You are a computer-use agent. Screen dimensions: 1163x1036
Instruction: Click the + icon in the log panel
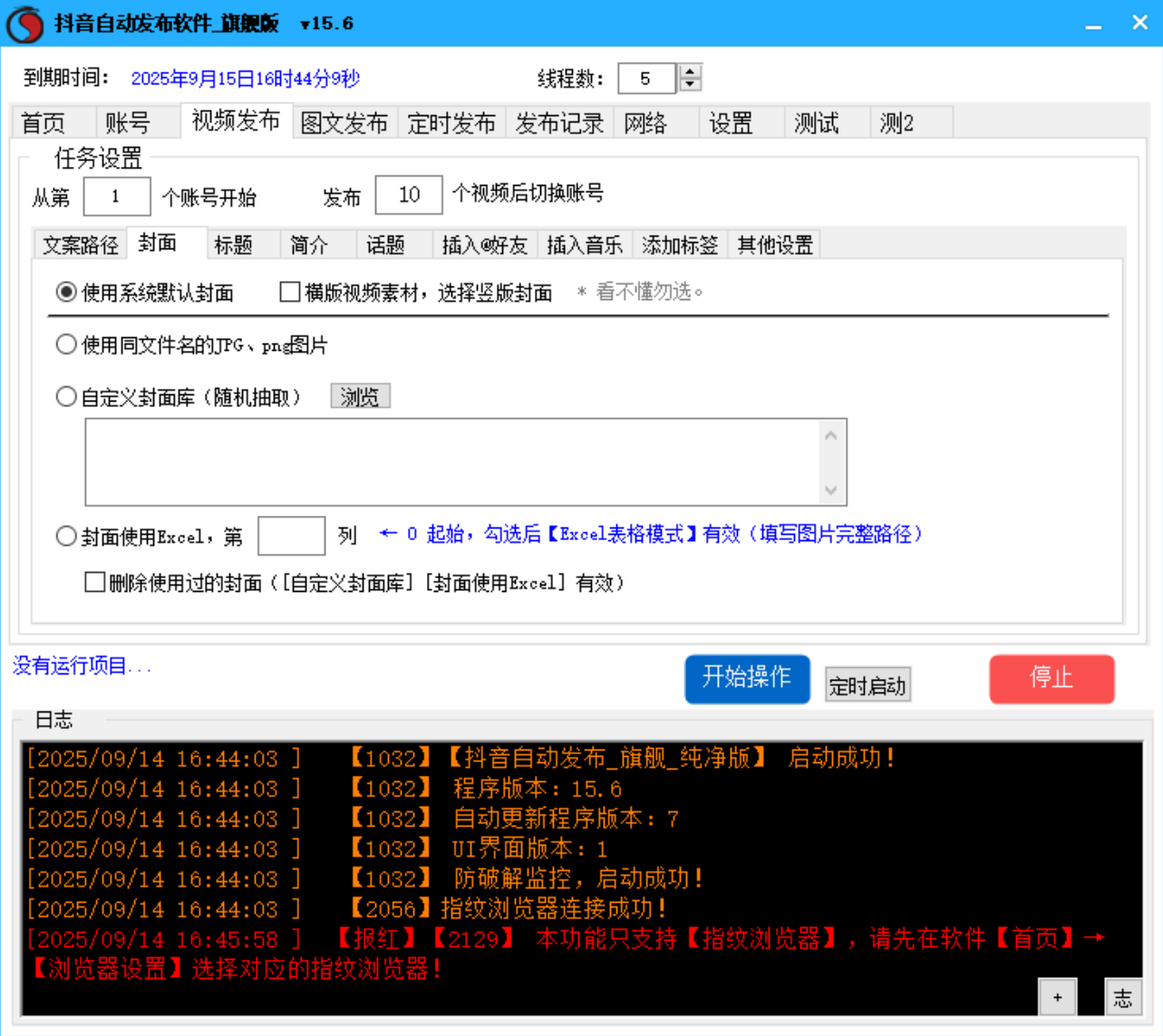point(1056,996)
